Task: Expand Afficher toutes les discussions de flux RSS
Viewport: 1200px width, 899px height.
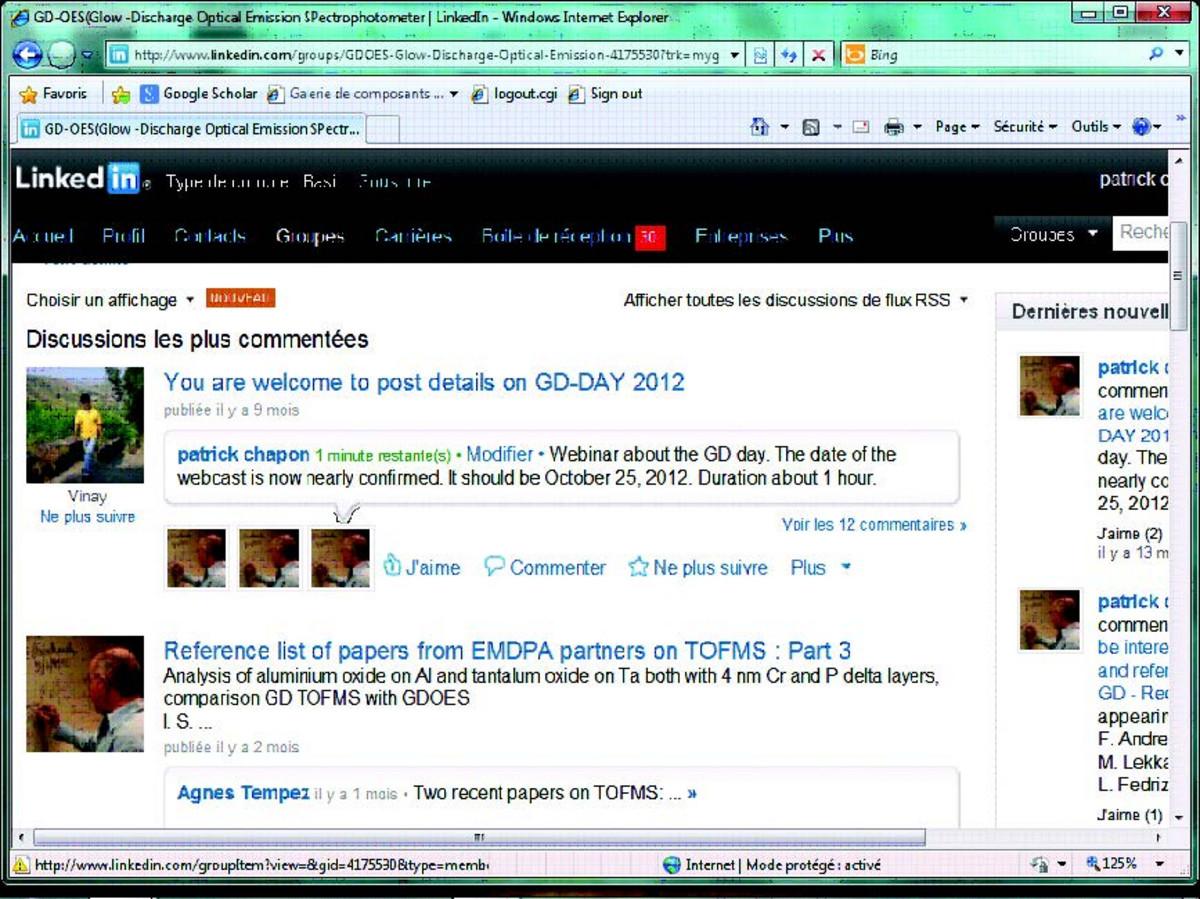Action: [796, 300]
